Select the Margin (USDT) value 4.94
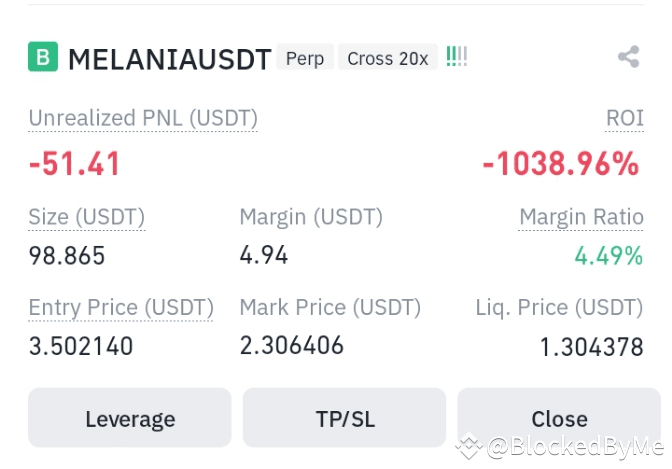672x469 pixels. coord(264,255)
